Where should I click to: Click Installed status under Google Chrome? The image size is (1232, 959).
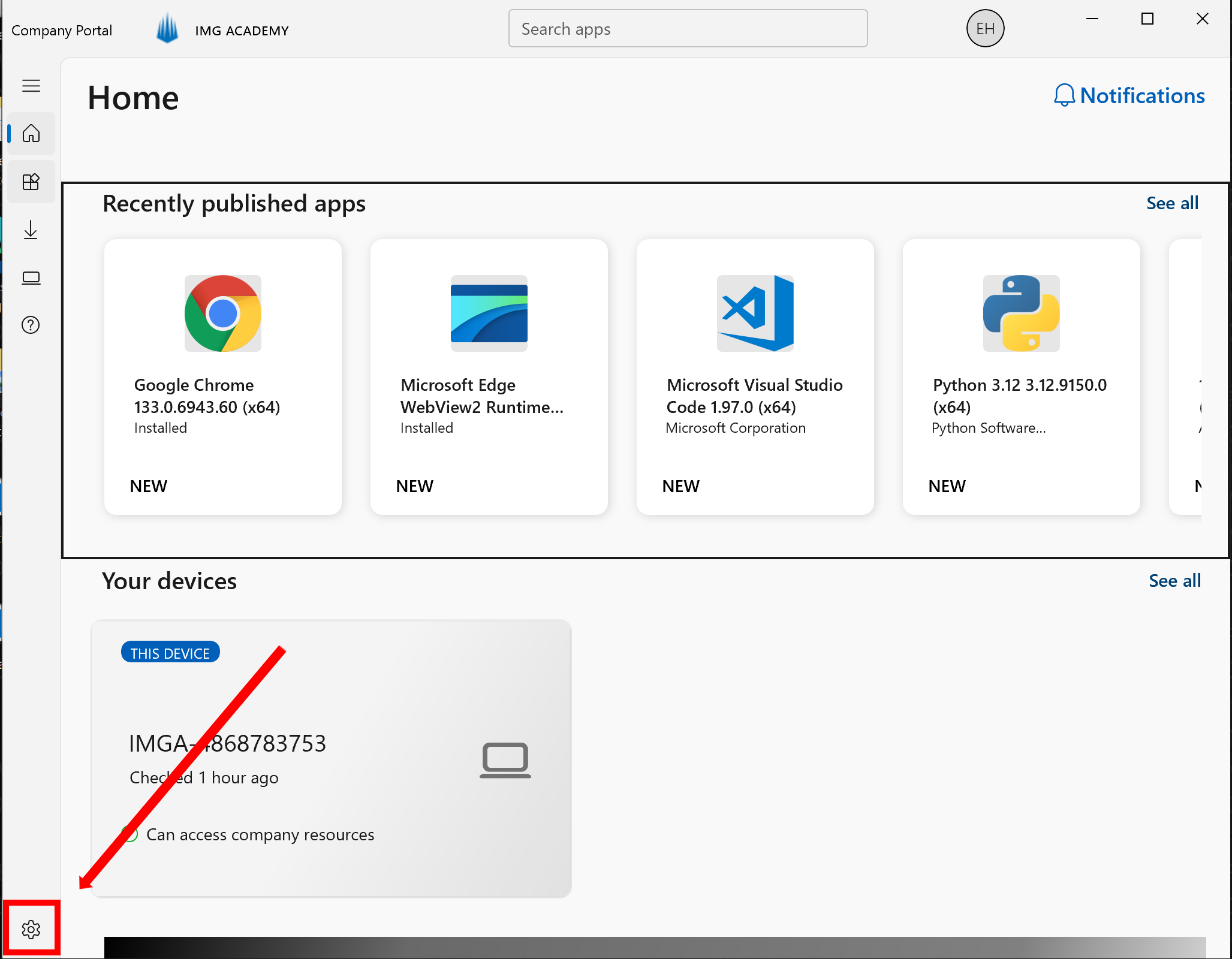(160, 428)
